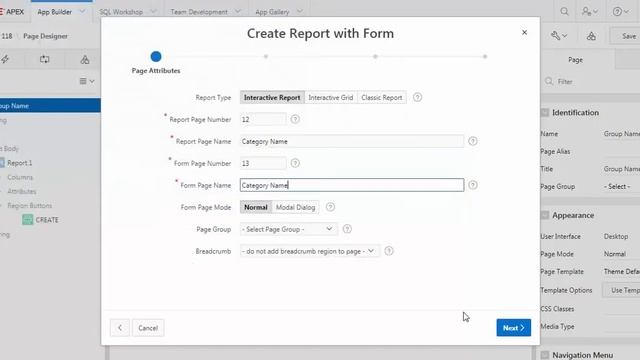Open help for Breadcrumb field
Viewport: 640px width, 360px height.
click(x=389, y=251)
